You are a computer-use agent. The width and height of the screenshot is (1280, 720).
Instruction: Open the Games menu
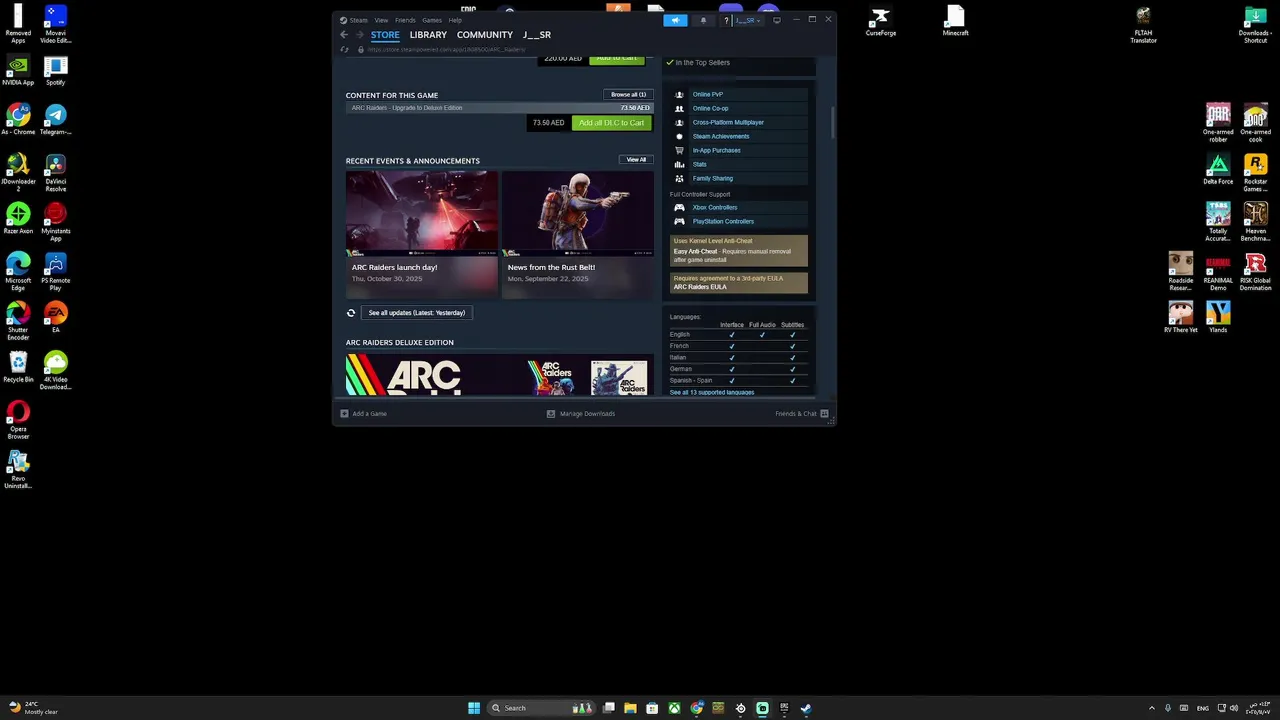pos(432,20)
